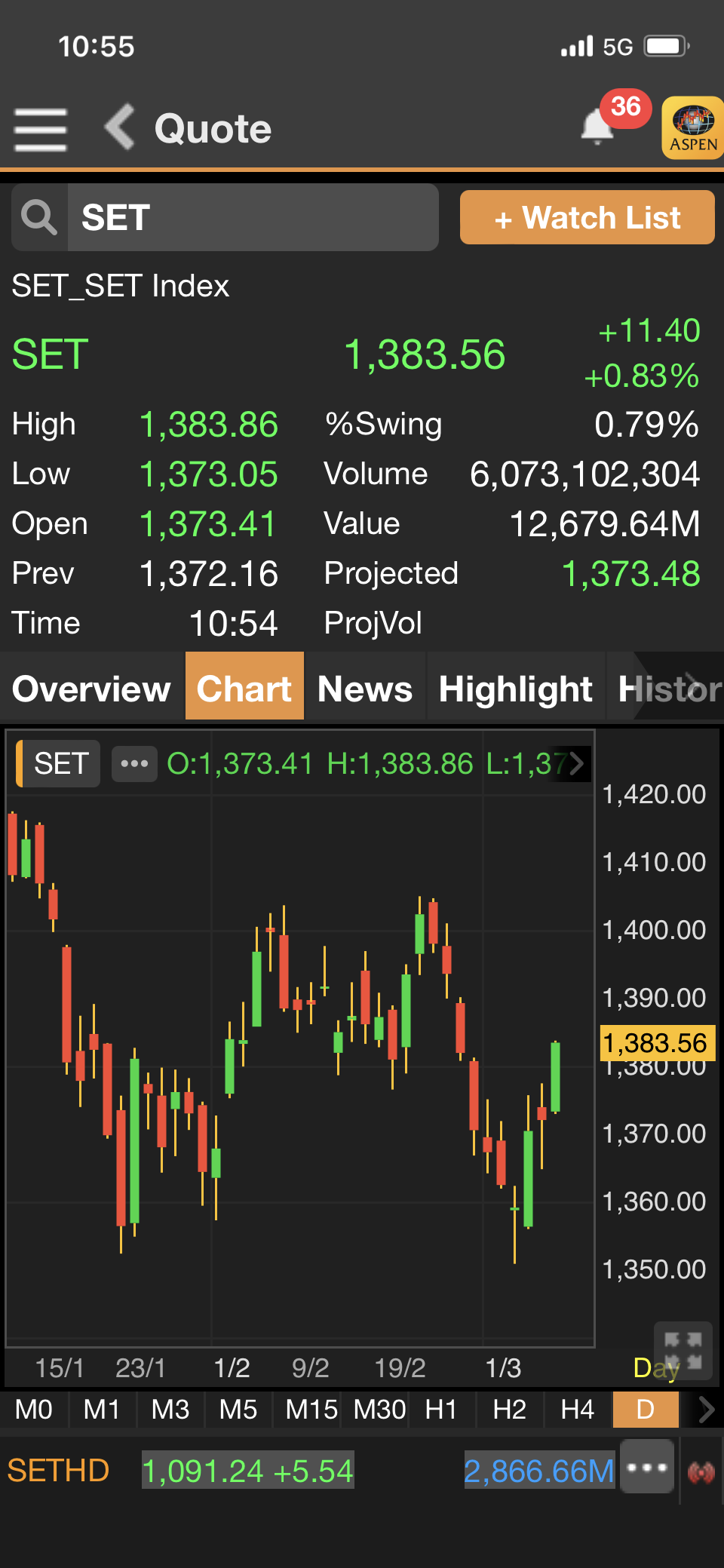Tap the Open value 1,373.41

[x=209, y=524]
